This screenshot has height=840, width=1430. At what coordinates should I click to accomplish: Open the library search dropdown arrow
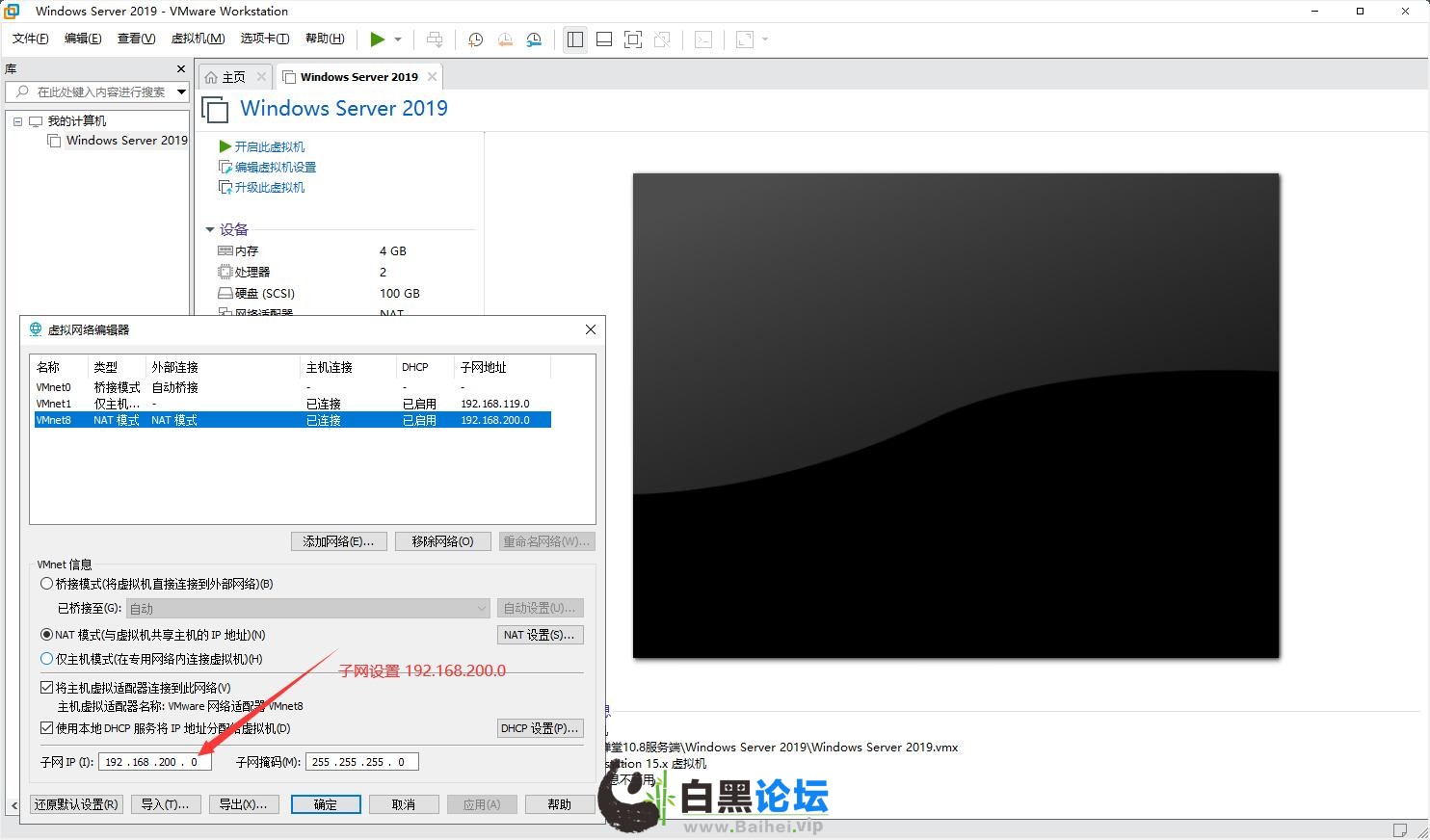(181, 92)
